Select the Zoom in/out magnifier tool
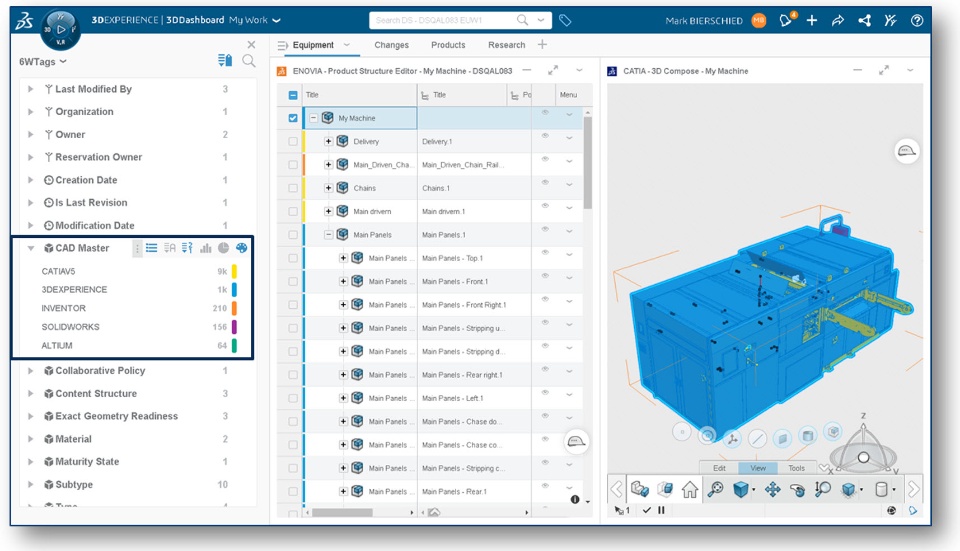The height and width of the screenshot is (551, 960). (x=822, y=489)
